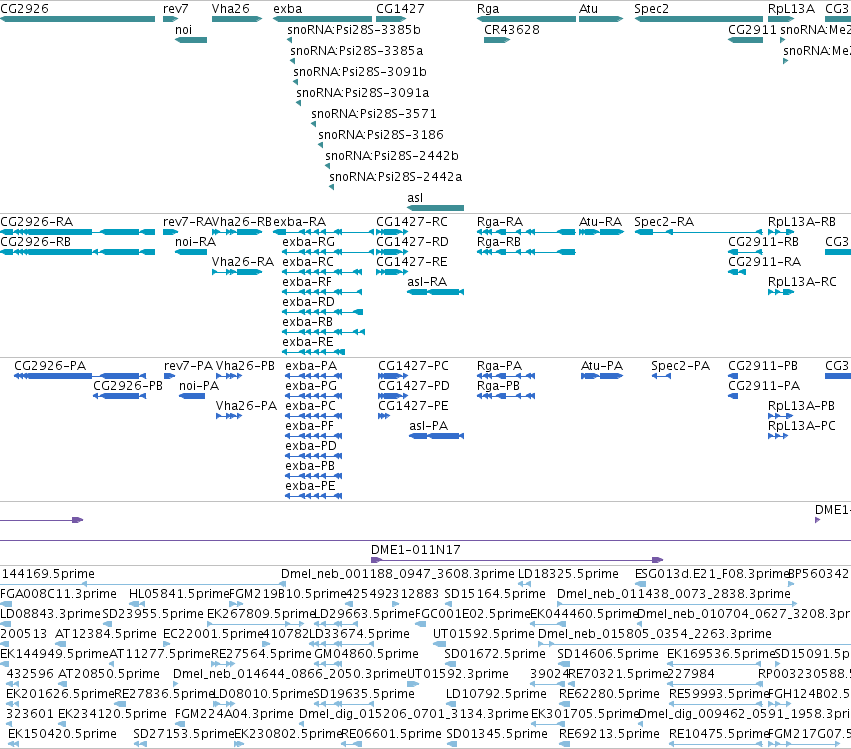Click the CG2926-PA protein feature

80,376
